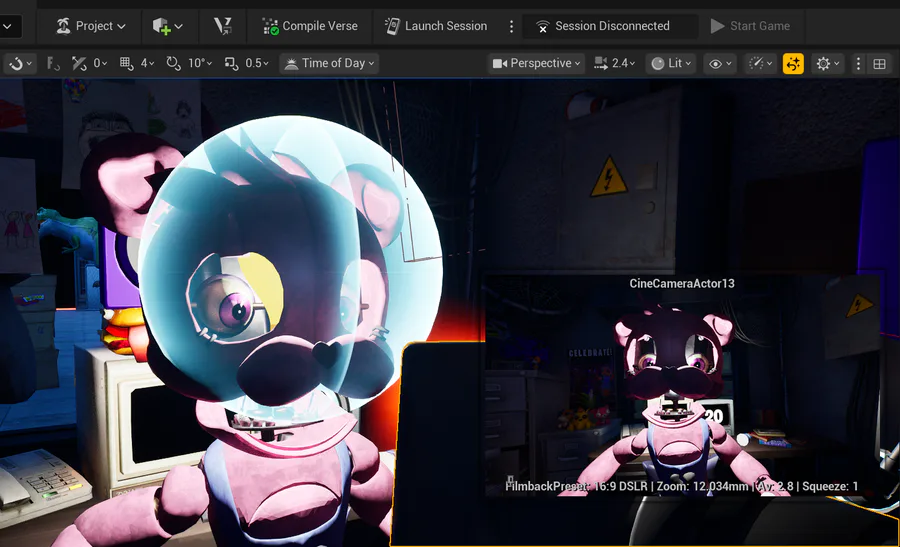Click the viewport layout grid icon
900x547 pixels.
point(879,63)
